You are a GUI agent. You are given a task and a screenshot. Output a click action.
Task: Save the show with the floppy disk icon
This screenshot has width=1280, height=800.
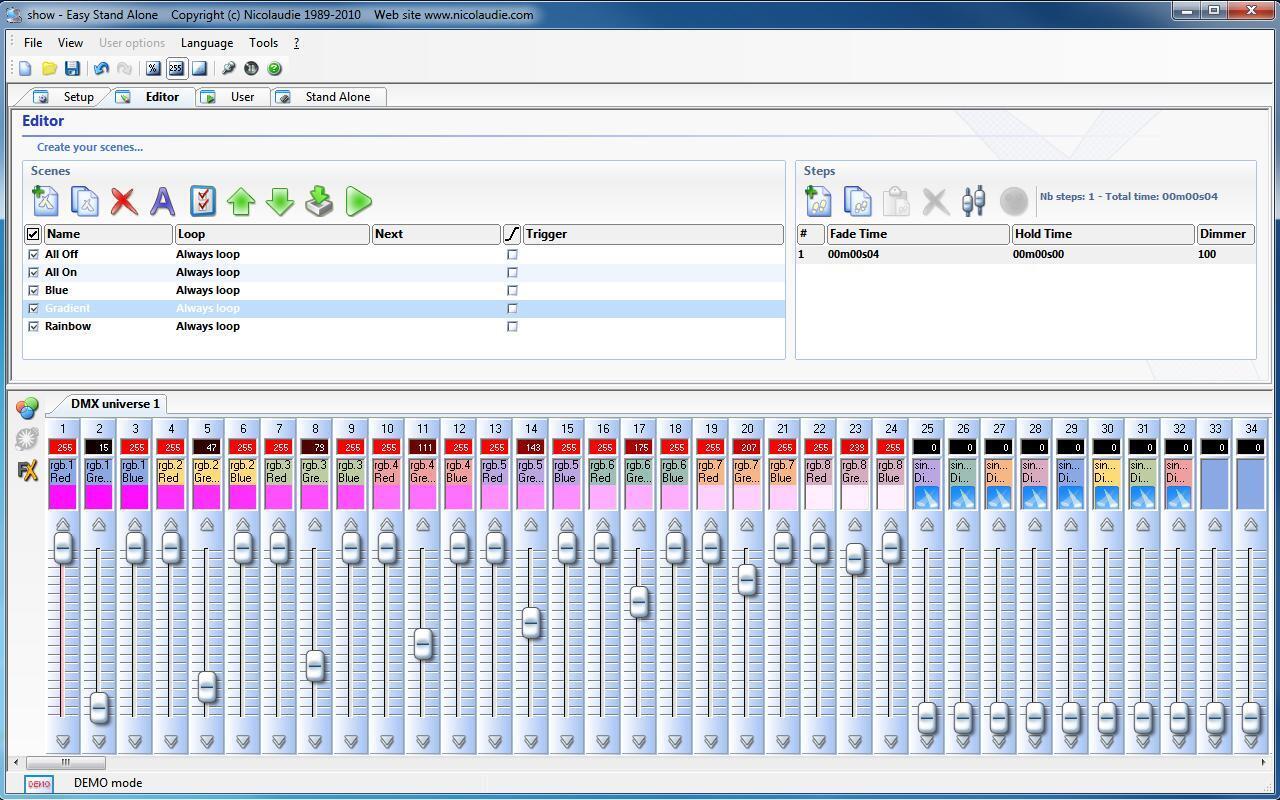point(72,69)
